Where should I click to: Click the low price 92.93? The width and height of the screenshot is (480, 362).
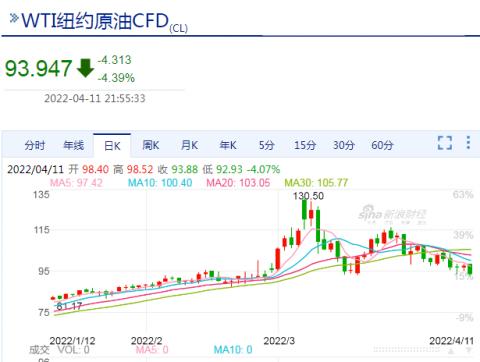[x=229, y=169]
